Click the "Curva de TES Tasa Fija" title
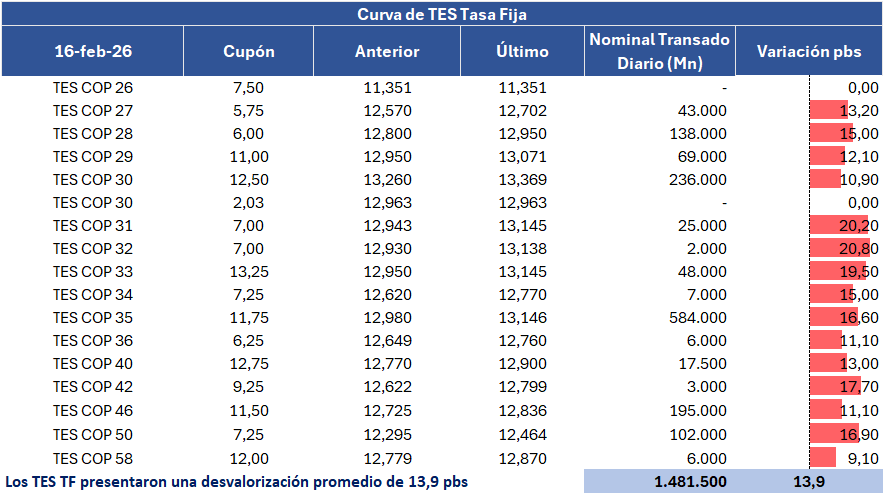The width and height of the screenshot is (883, 494). (441, 14)
